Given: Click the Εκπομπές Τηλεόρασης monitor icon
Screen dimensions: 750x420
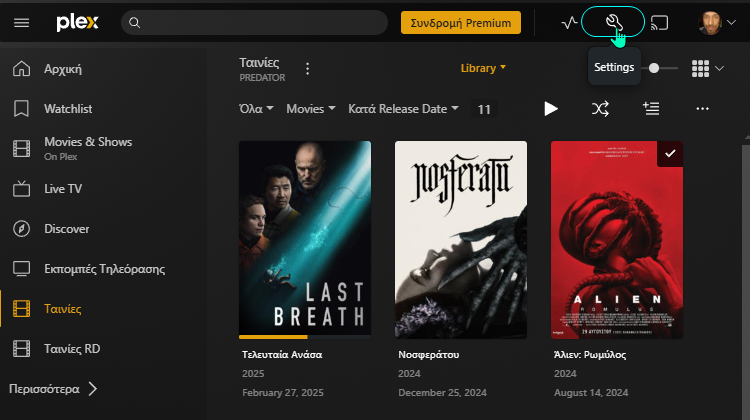Looking at the screenshot, I should tap(22, 269).
